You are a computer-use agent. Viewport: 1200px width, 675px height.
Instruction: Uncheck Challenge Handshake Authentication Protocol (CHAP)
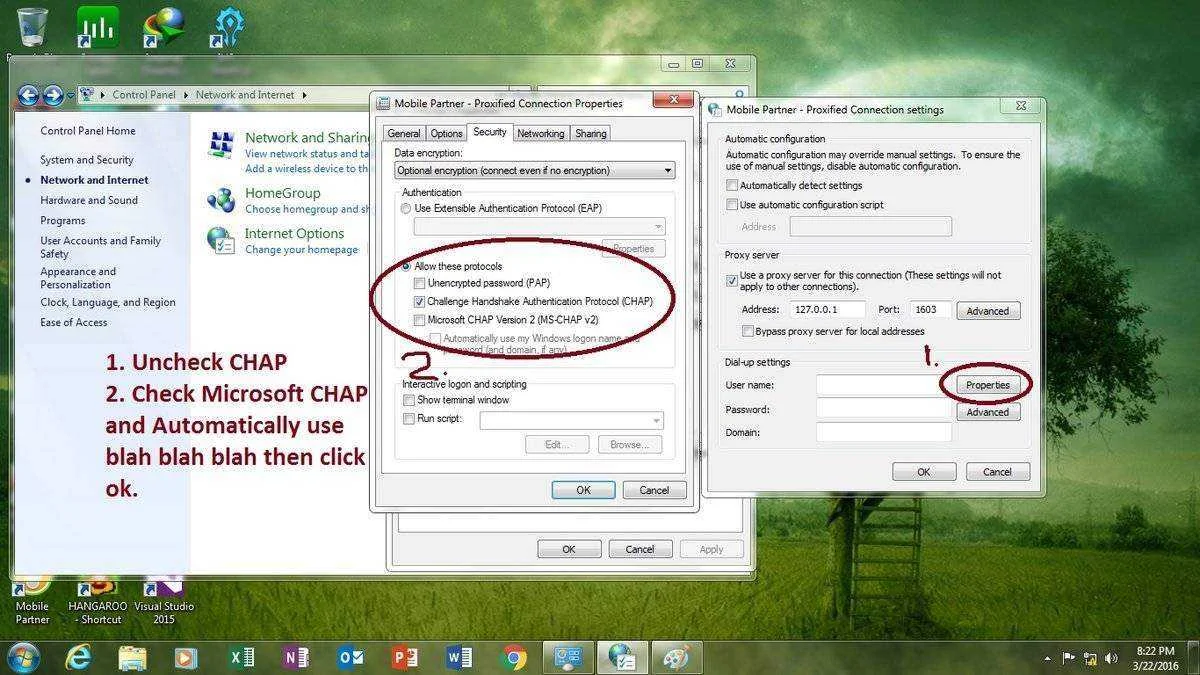419,302
